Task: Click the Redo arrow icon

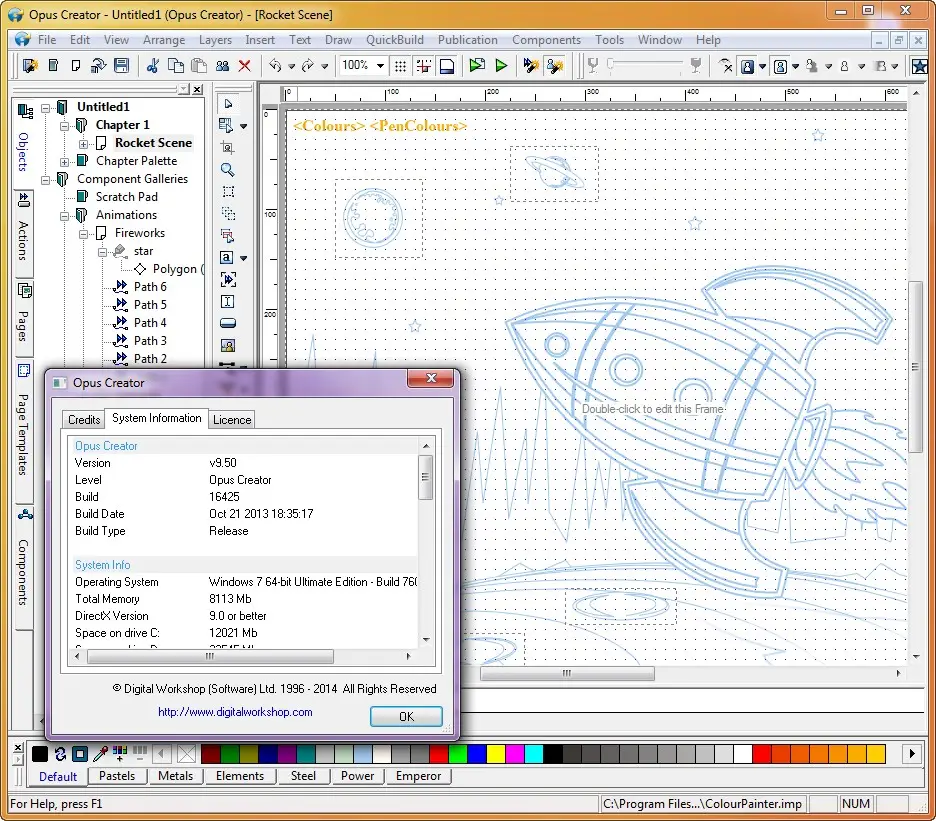Action: tap(308, 66)
